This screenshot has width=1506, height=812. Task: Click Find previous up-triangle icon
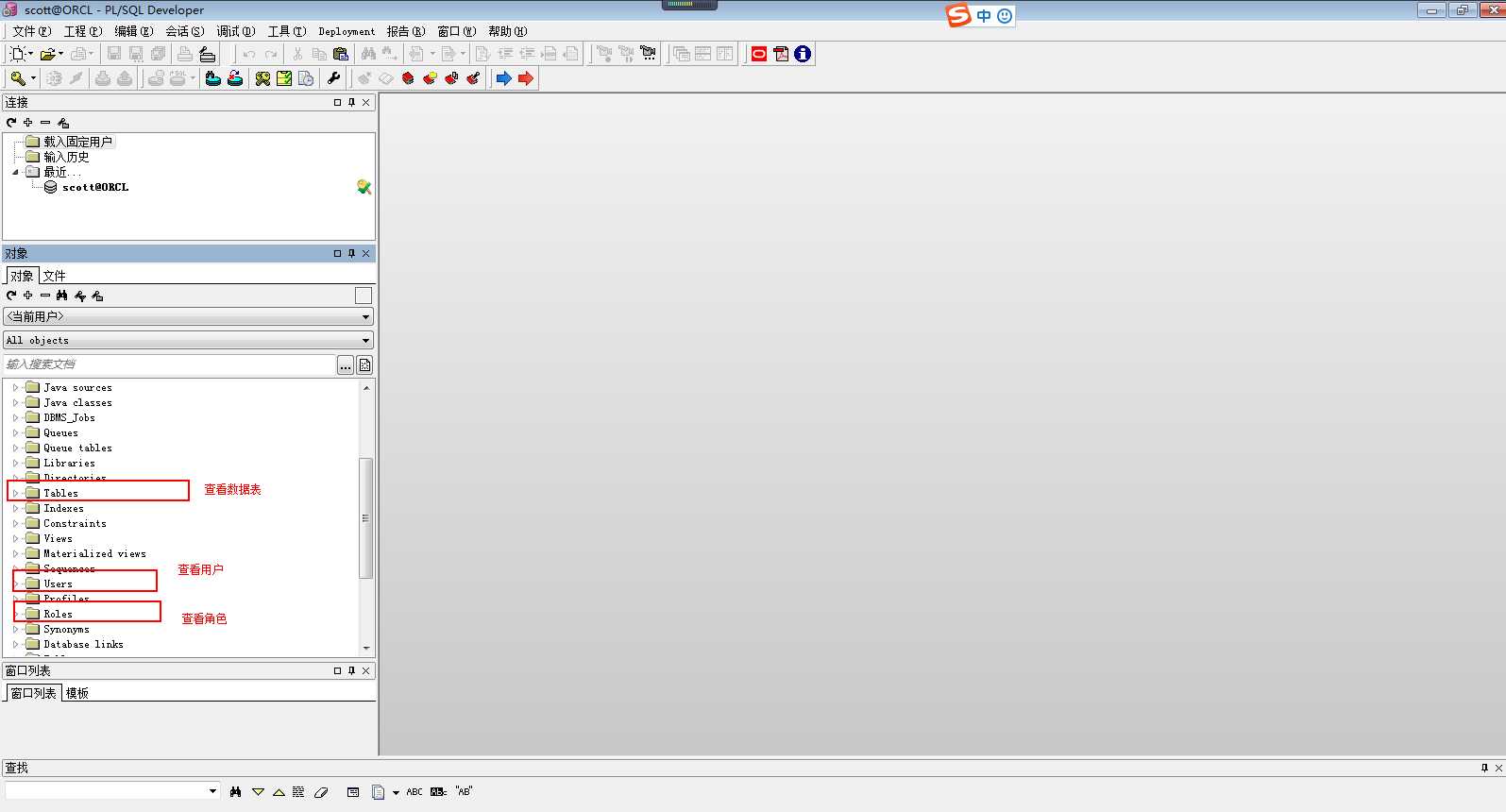tap(279, 792)
